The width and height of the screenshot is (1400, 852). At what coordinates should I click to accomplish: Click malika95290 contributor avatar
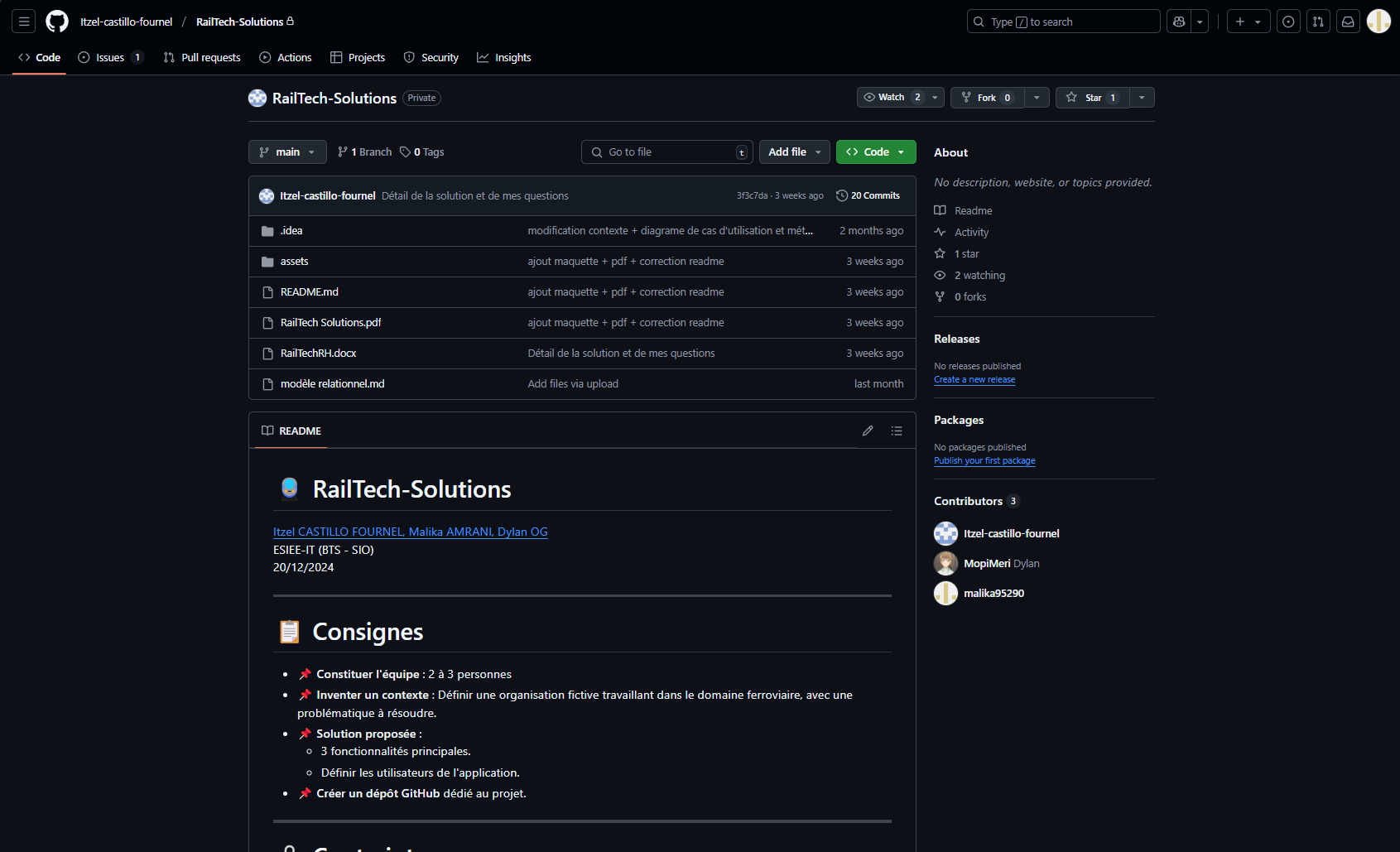tap(945, 593)
